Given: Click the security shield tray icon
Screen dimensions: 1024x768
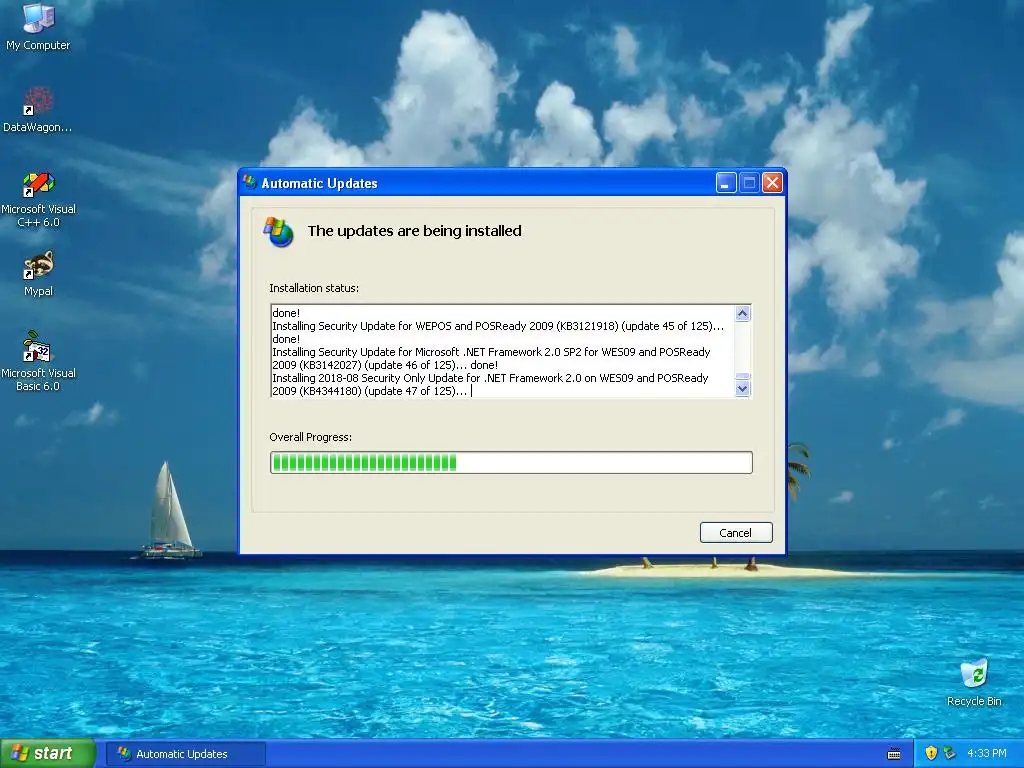Looking at the screenshot, I should click(931, 753).
